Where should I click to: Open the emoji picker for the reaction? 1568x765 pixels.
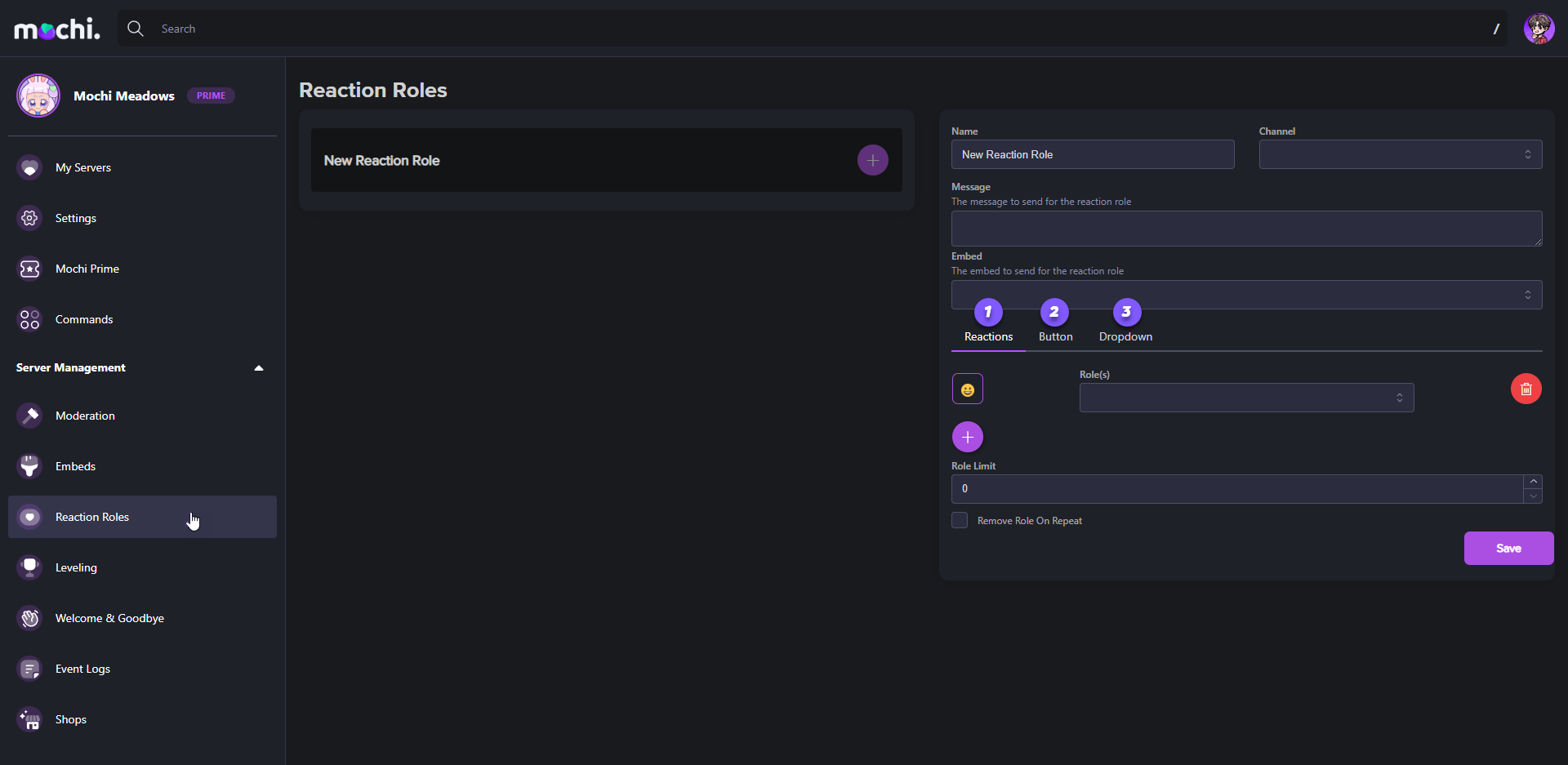click(967, 389)
